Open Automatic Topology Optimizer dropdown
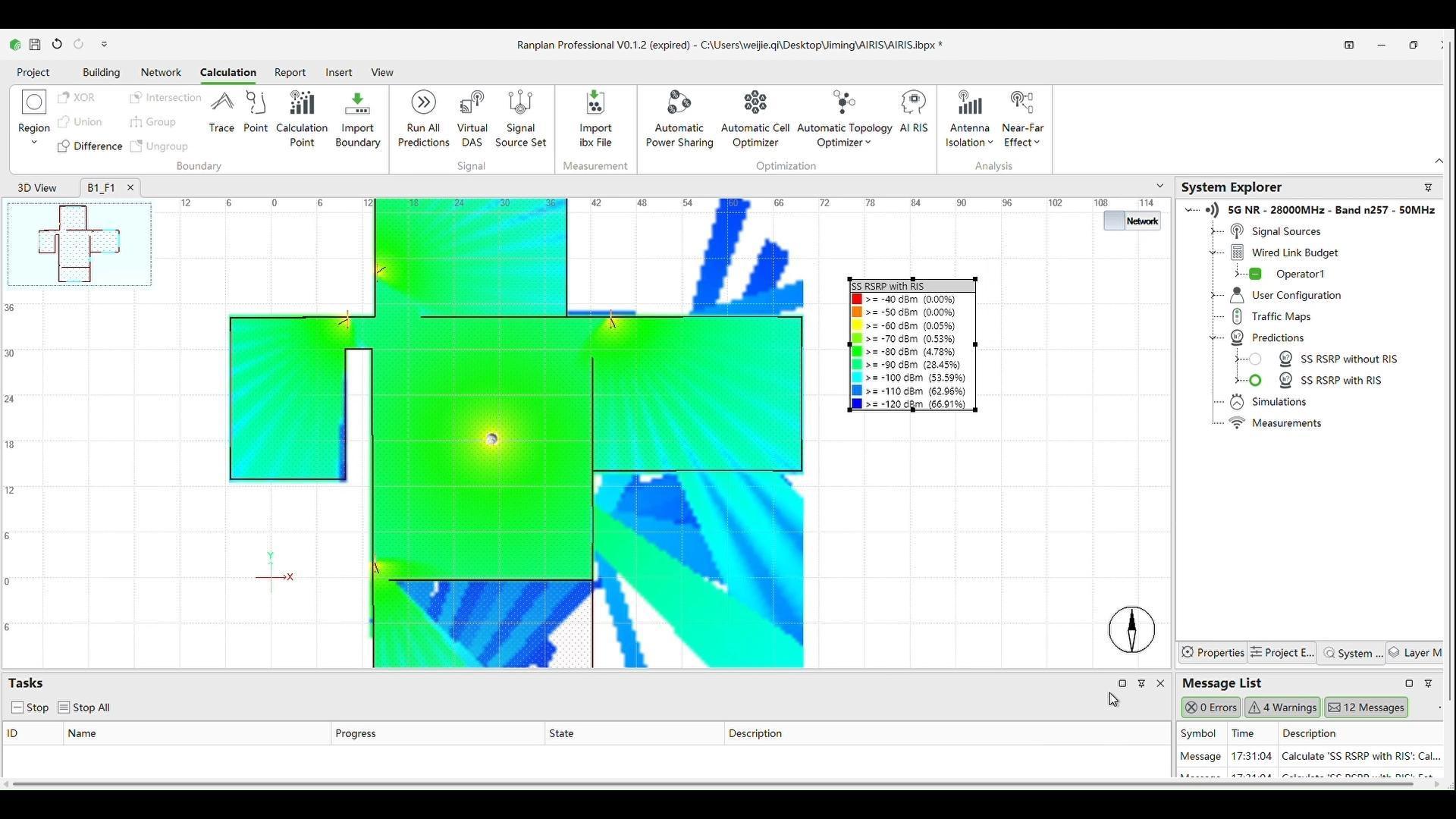Screen dimensions: 1456x819 tap(868, 143)
